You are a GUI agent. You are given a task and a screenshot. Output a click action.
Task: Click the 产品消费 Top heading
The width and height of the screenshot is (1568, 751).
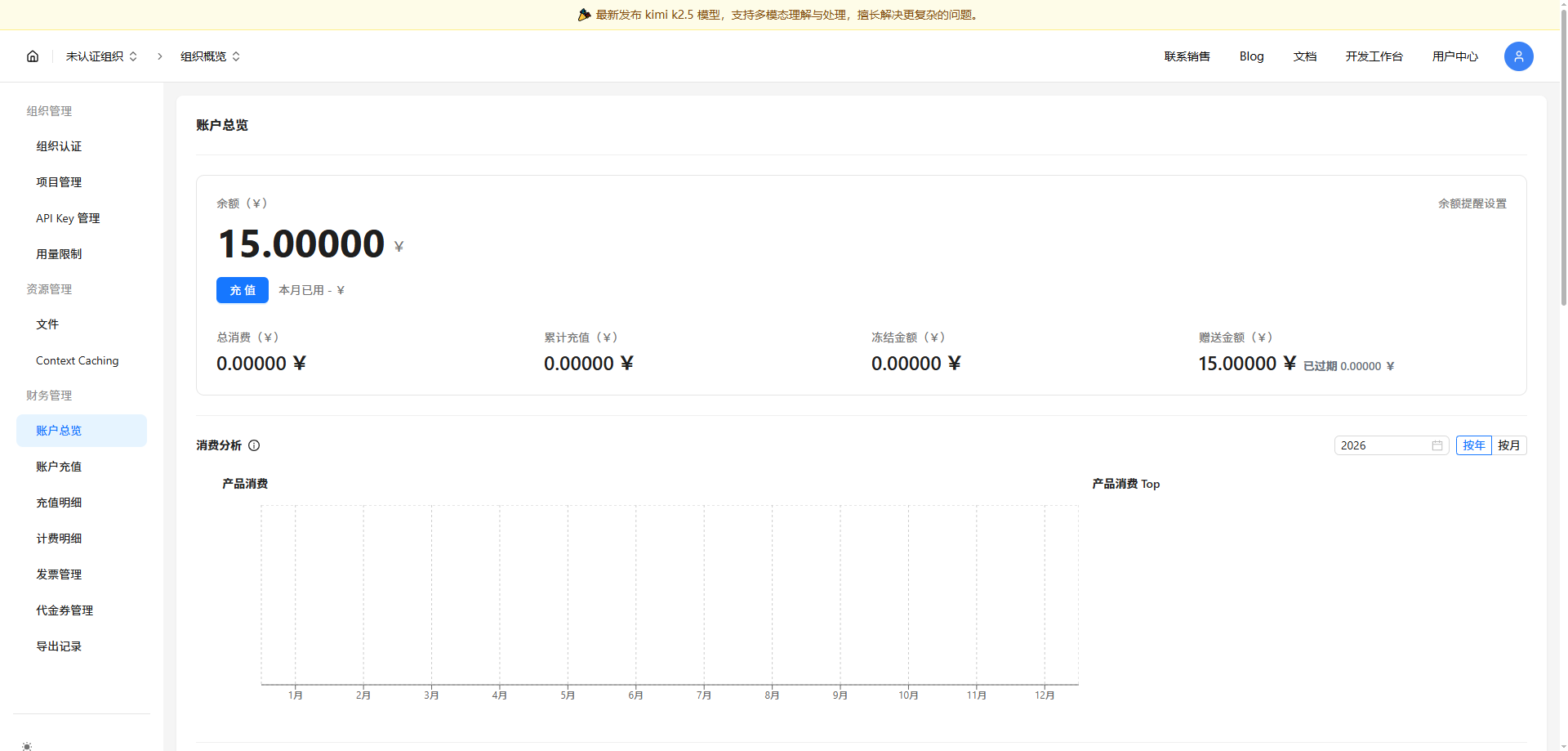point(1126,484)
